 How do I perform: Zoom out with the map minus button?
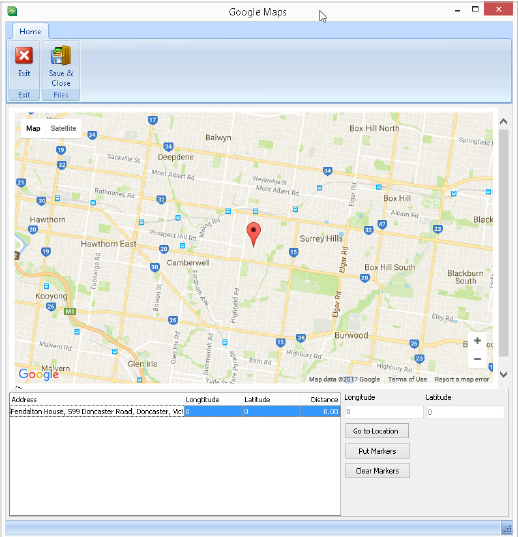tap(477, 359)
